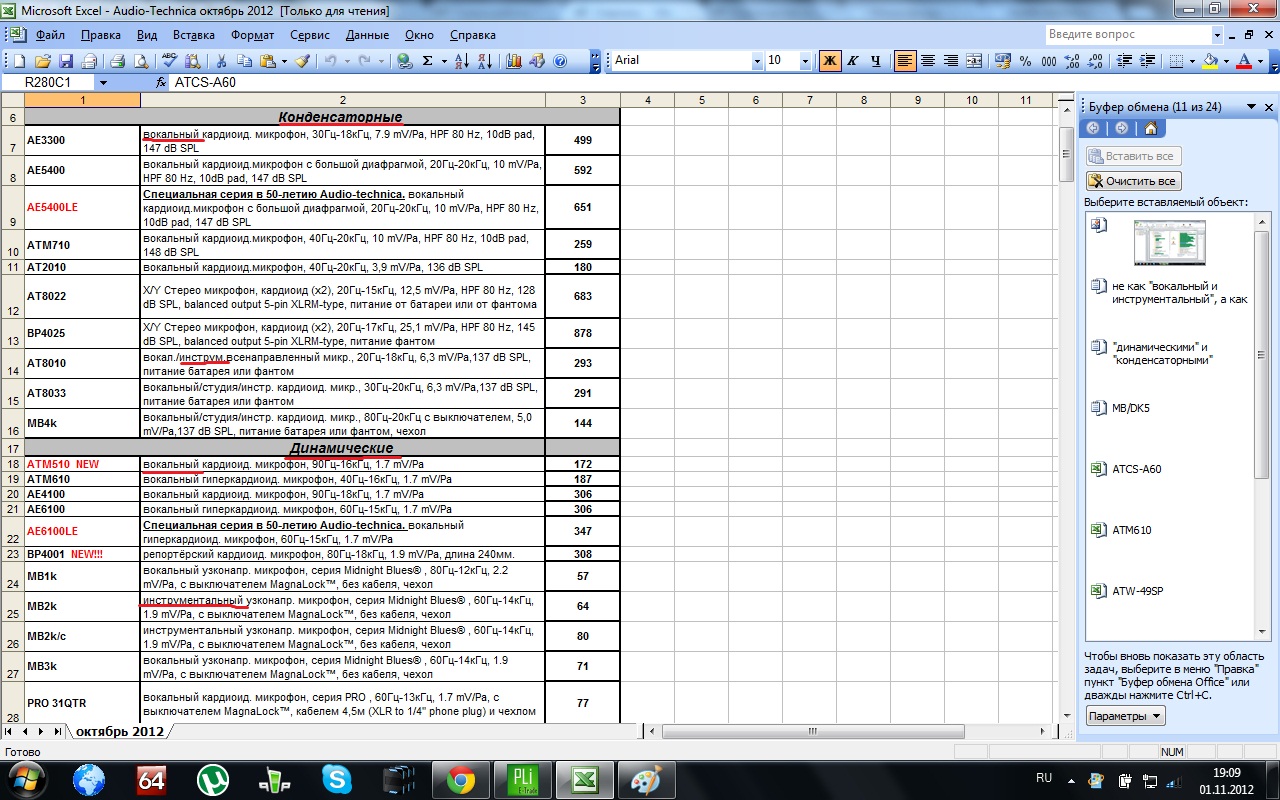This screenshot has width=1280, height=800.
Task: Click the Merge and Center icon
Action: click(973, 61)
